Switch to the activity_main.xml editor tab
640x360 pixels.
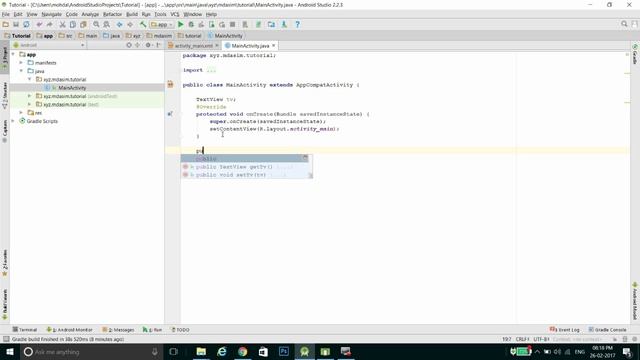pos(193,46)
